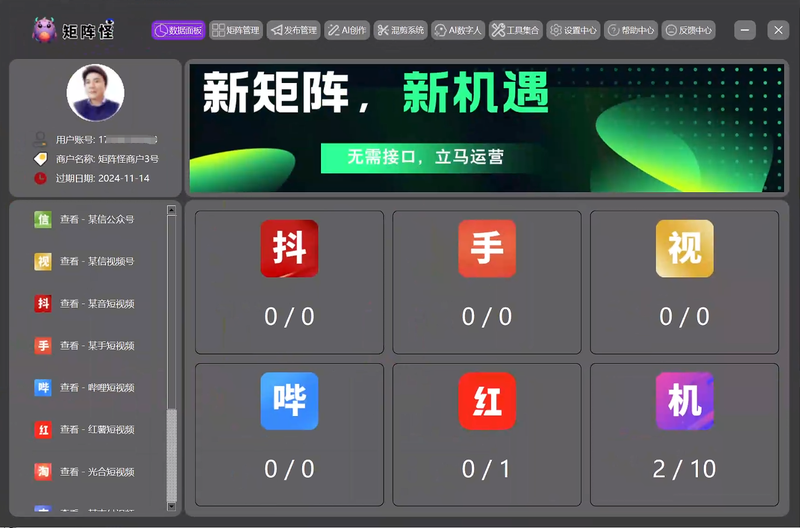
Task: Click the person icon beside 用户账号
Action: point(40,139)
